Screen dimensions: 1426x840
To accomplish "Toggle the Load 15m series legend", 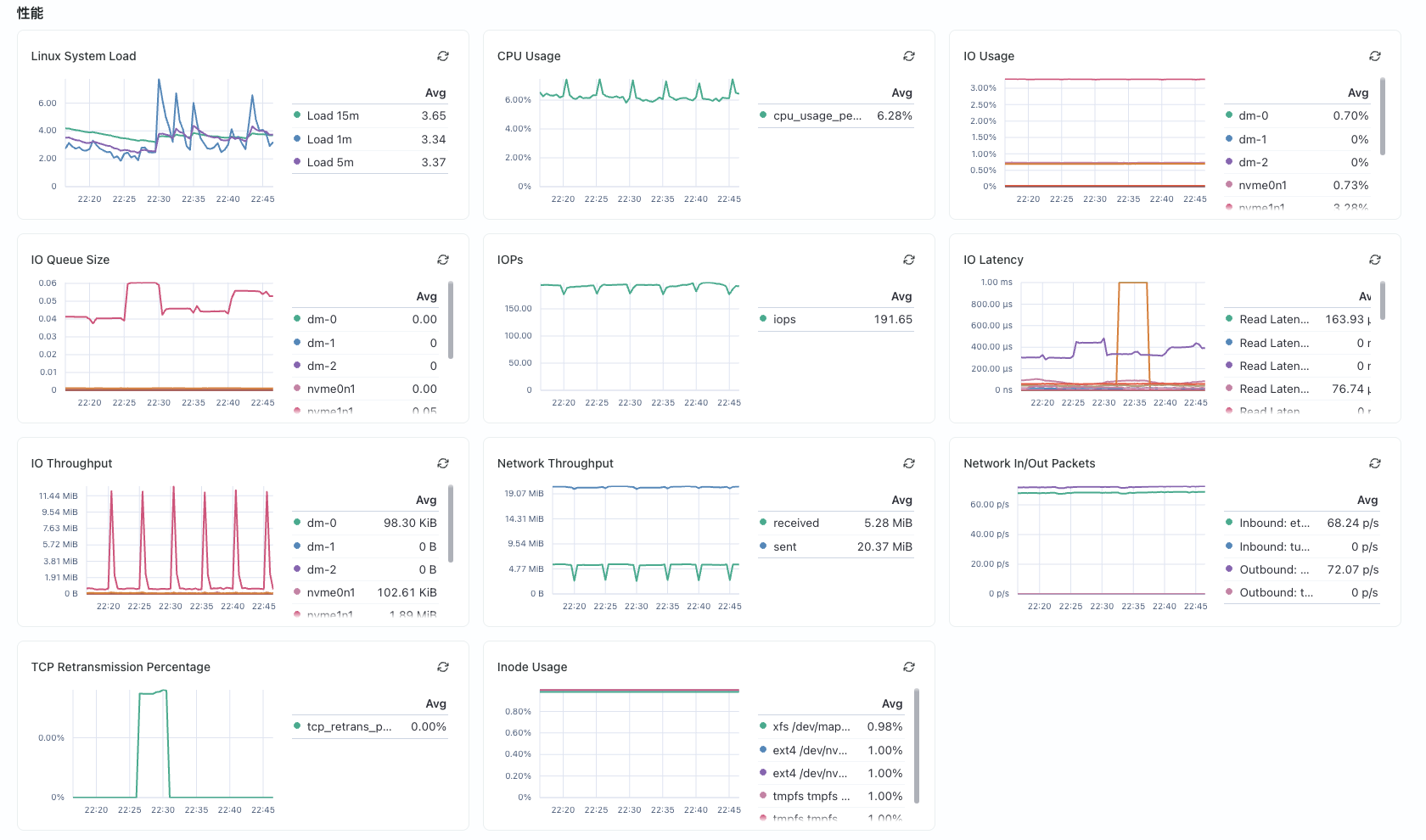I will point(333,115).
